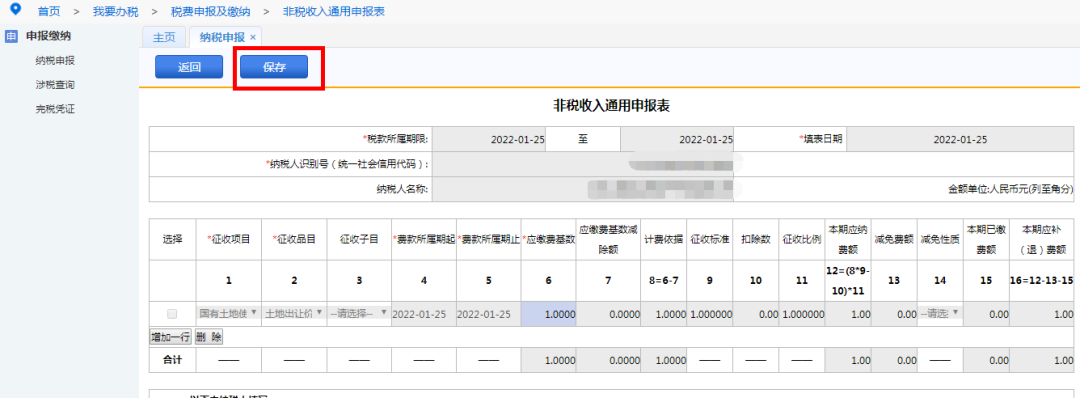Viewport: 1080px width, 398px height.
Task: Tick the row selection checkbox in 选择 column
Action: tap(172, 314)
